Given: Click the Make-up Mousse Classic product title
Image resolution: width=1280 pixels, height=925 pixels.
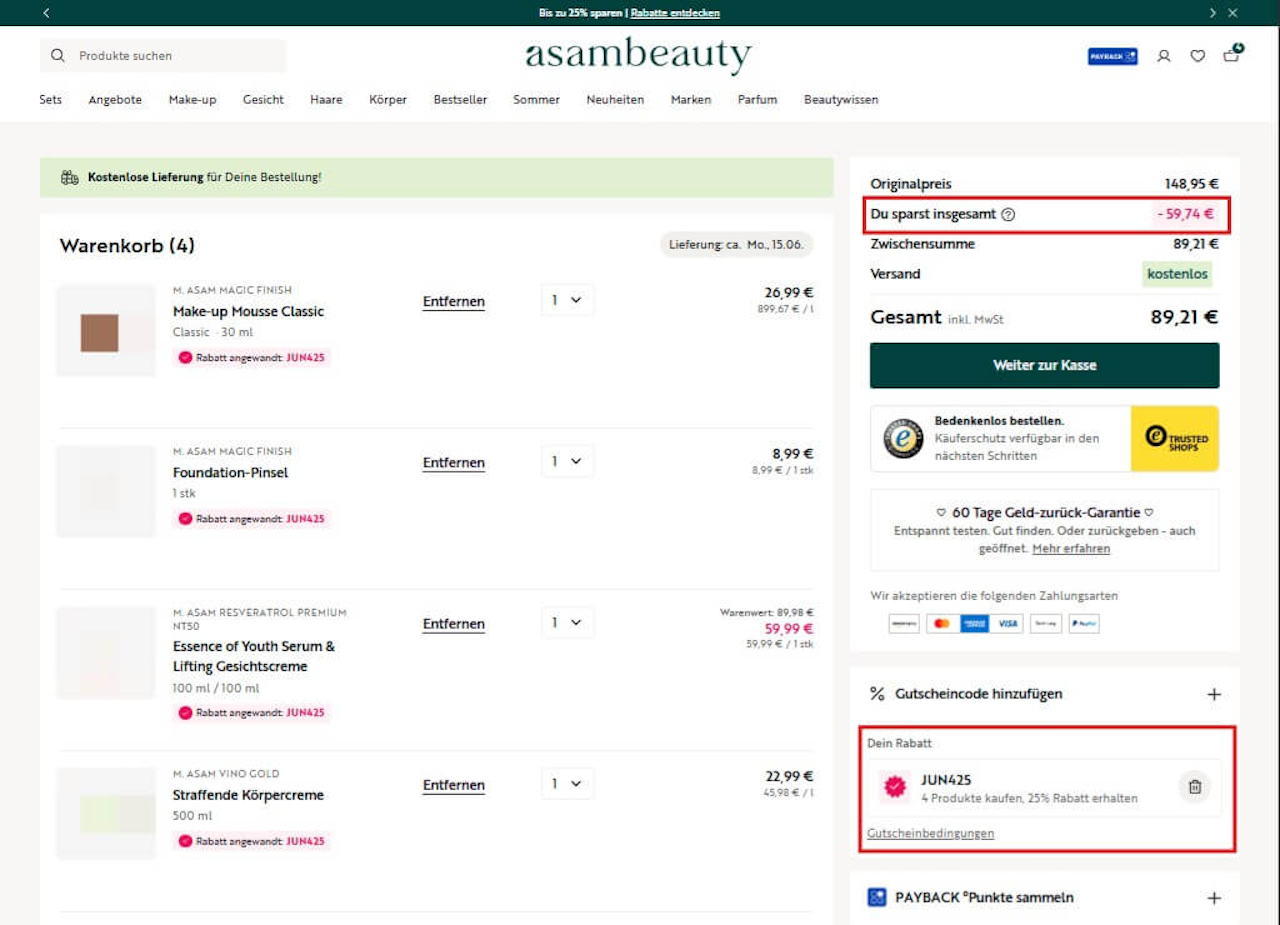Looking at the screenshot, I should [249, 311].
